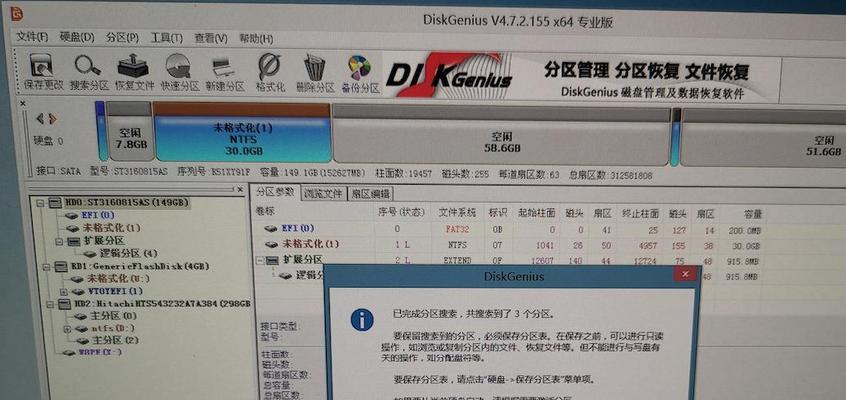Open the 查看(V) menu
This screenshot has width=846, height=400.
point(211,38)
